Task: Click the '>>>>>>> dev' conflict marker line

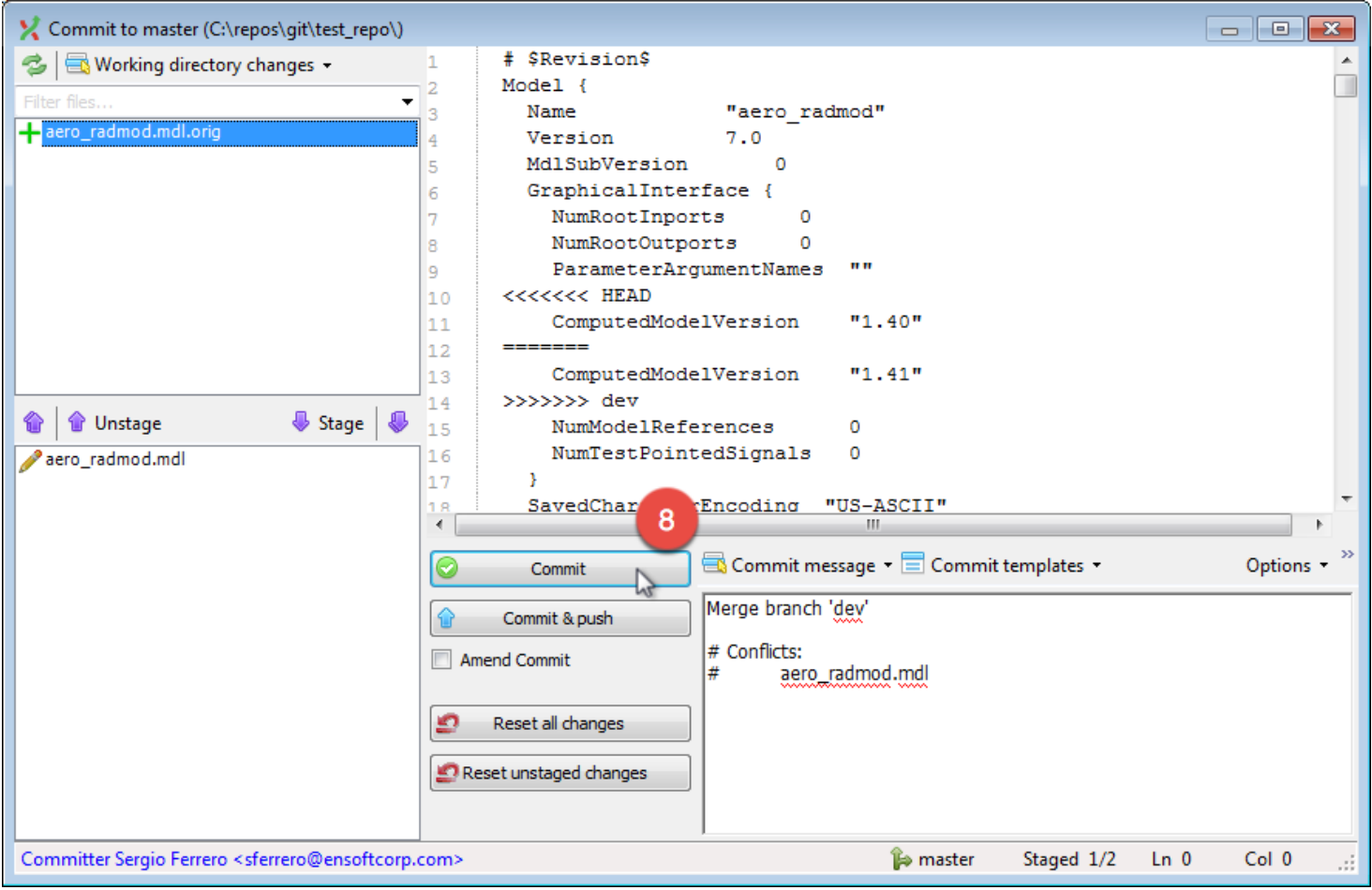Action: tap(571, 401)
